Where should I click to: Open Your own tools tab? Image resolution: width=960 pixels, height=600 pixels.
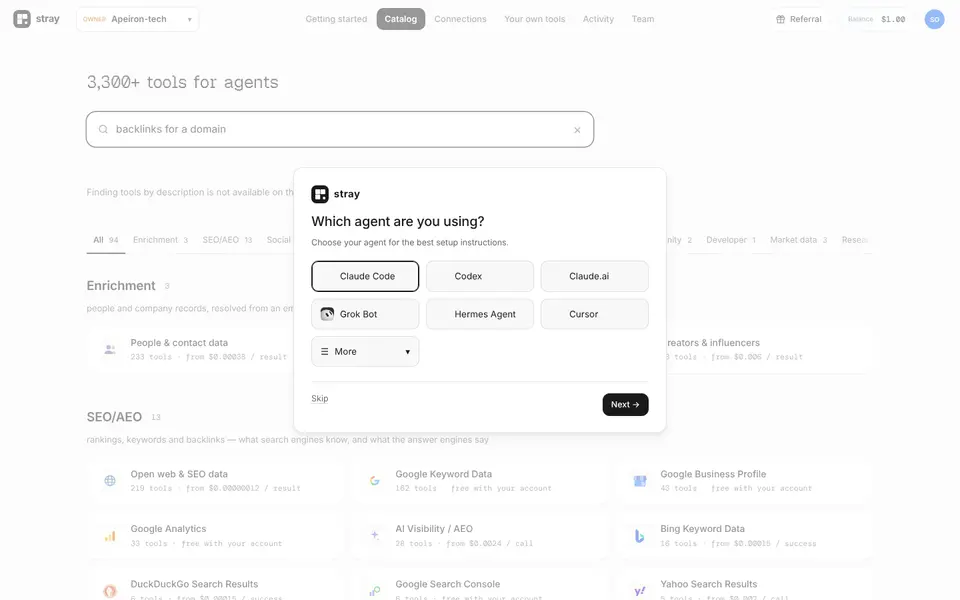pos(534,19)
